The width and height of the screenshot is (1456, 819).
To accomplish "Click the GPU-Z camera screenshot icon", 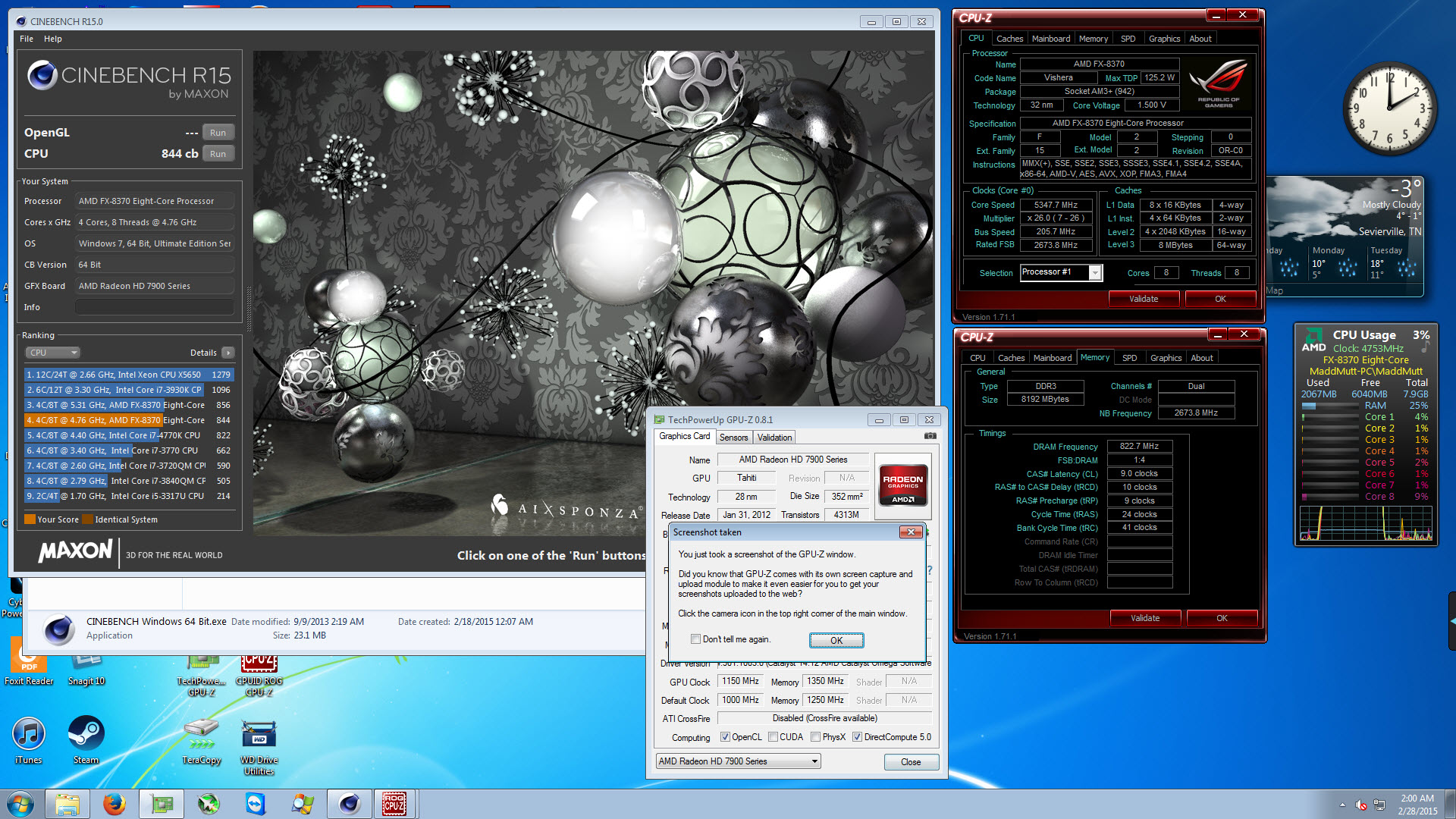I will (930, 436).
